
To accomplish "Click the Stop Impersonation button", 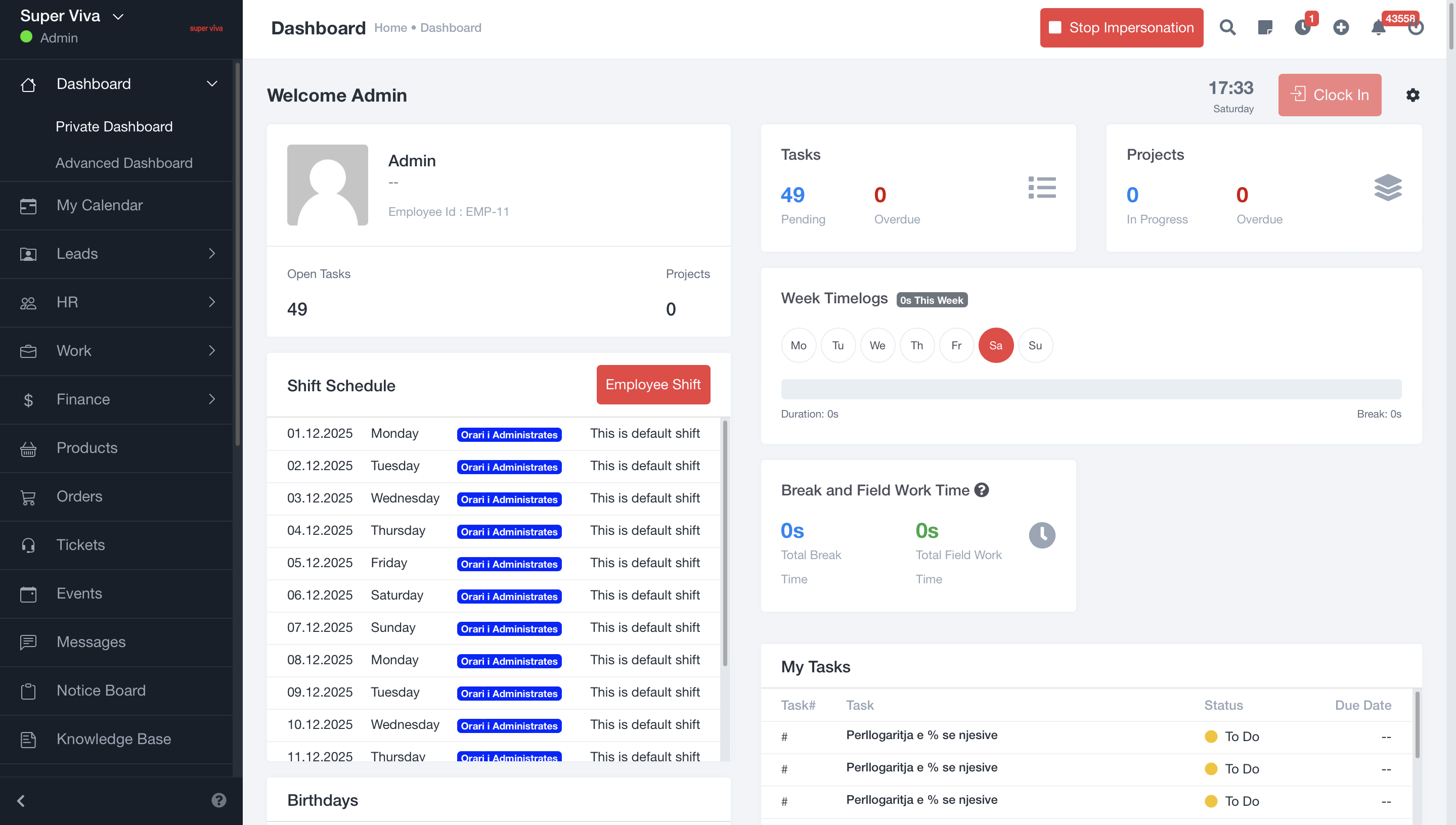I will (1121, 27).
